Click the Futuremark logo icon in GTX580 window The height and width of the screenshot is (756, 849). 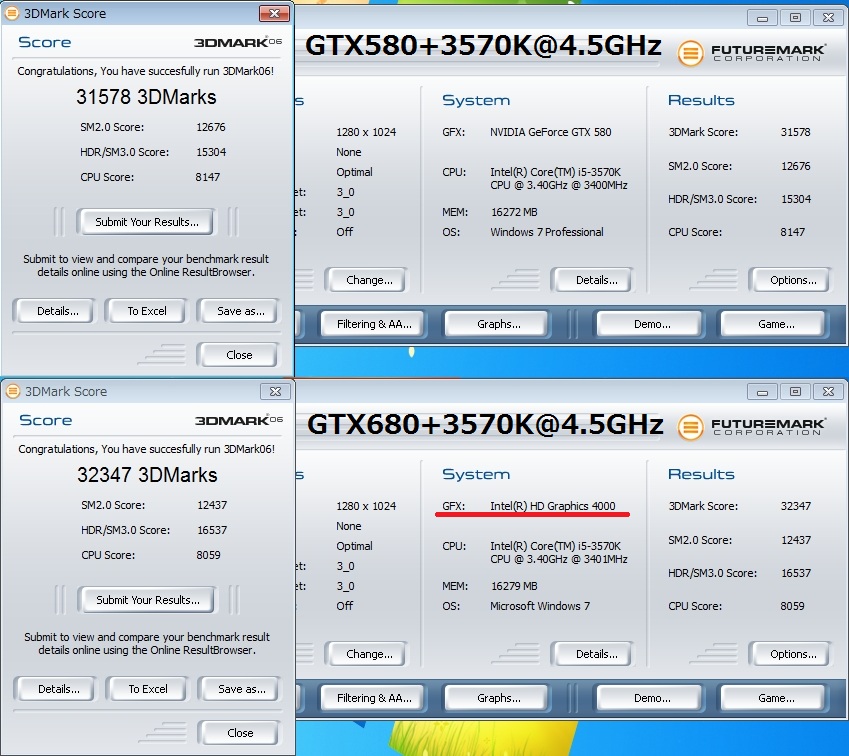pyautogui.click(x=690, y=53)
